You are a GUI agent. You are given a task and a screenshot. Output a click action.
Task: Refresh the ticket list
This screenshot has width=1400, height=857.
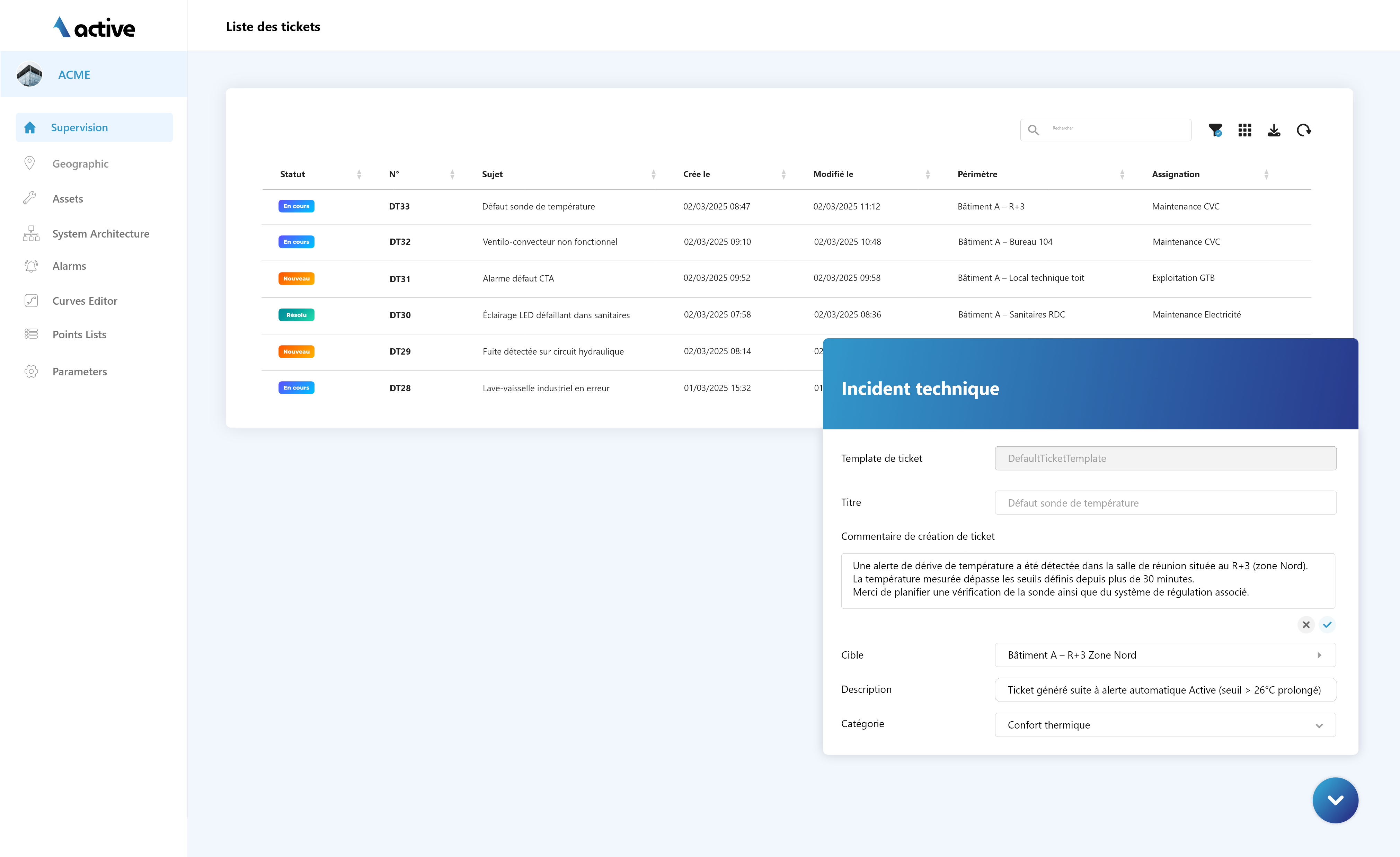pos(1303,130)
